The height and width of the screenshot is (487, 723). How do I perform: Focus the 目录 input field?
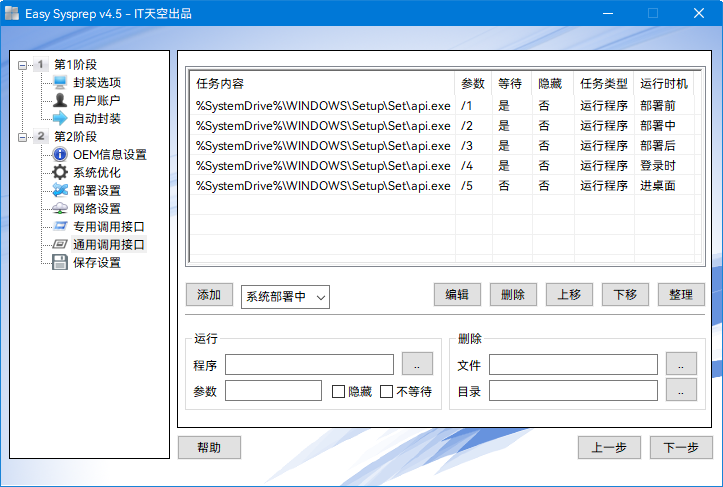[x=573, y=391]
